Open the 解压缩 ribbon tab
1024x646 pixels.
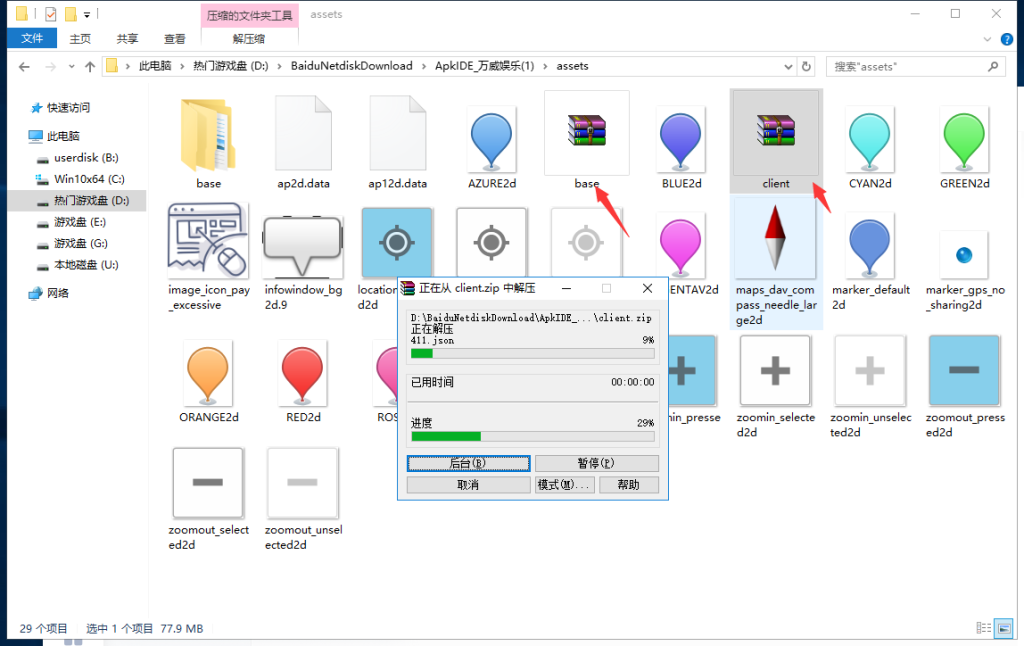[248, 39]
